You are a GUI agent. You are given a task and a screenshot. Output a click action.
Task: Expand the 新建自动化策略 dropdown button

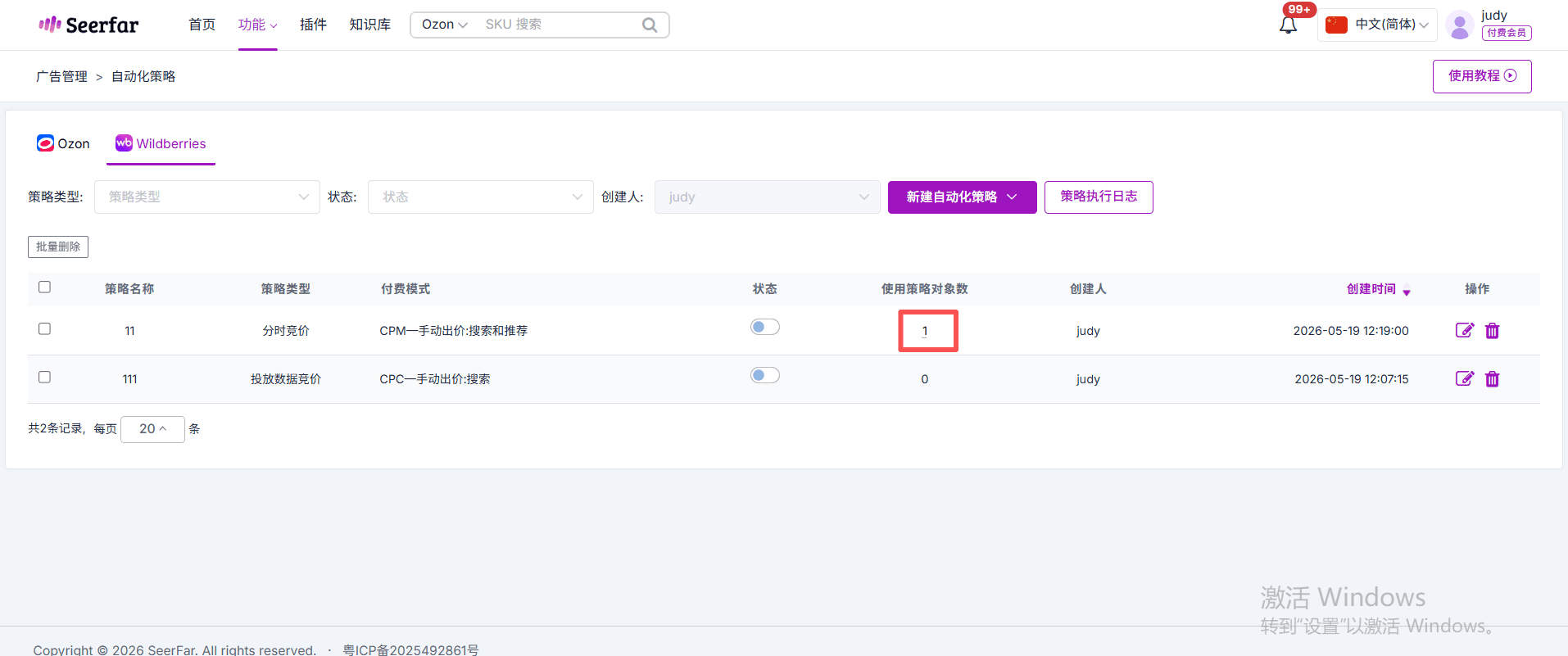pyautogui.click(x=963, y=197)
